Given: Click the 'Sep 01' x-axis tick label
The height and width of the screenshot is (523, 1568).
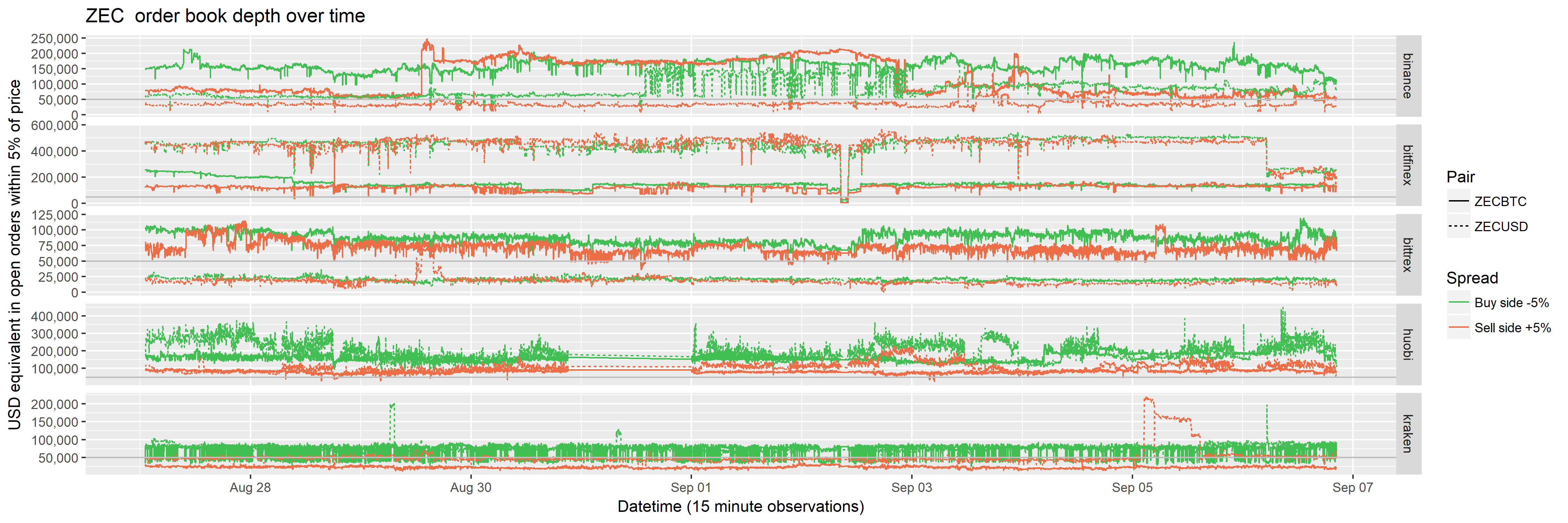Looking at the screenshot, I should pos(691,488).
